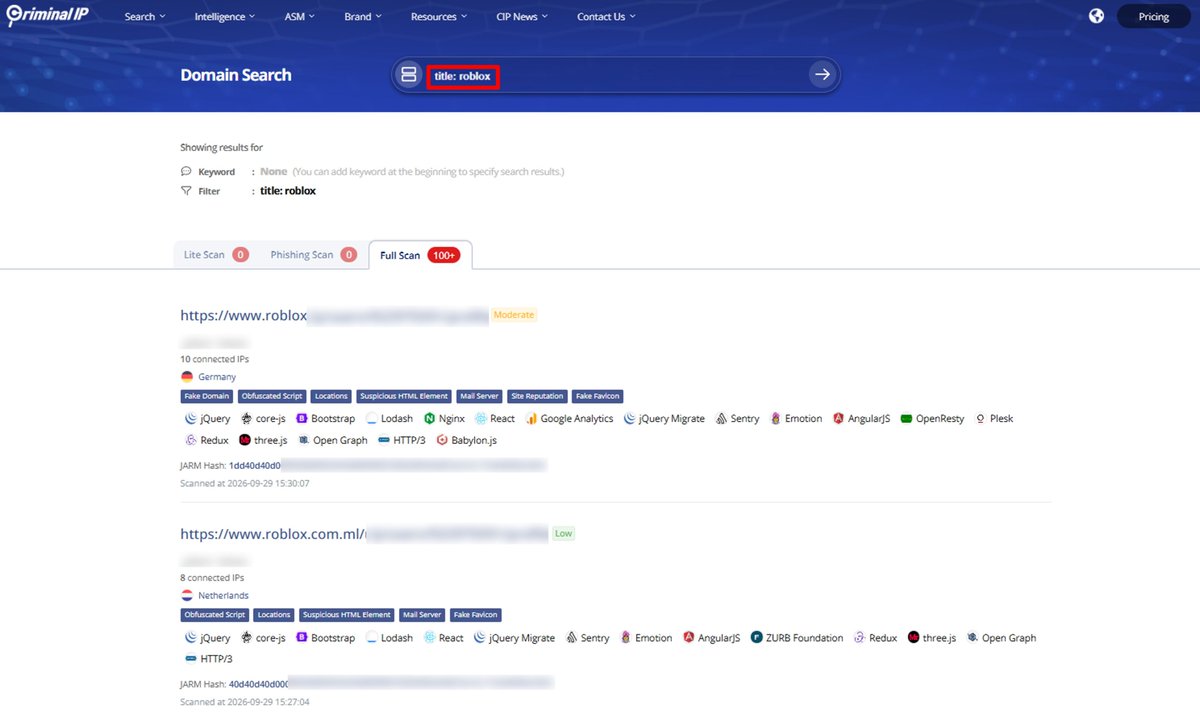Click jQuery Migrate label in first result
The width and height of the screenshot is (1200, 714).
(672, 419)
